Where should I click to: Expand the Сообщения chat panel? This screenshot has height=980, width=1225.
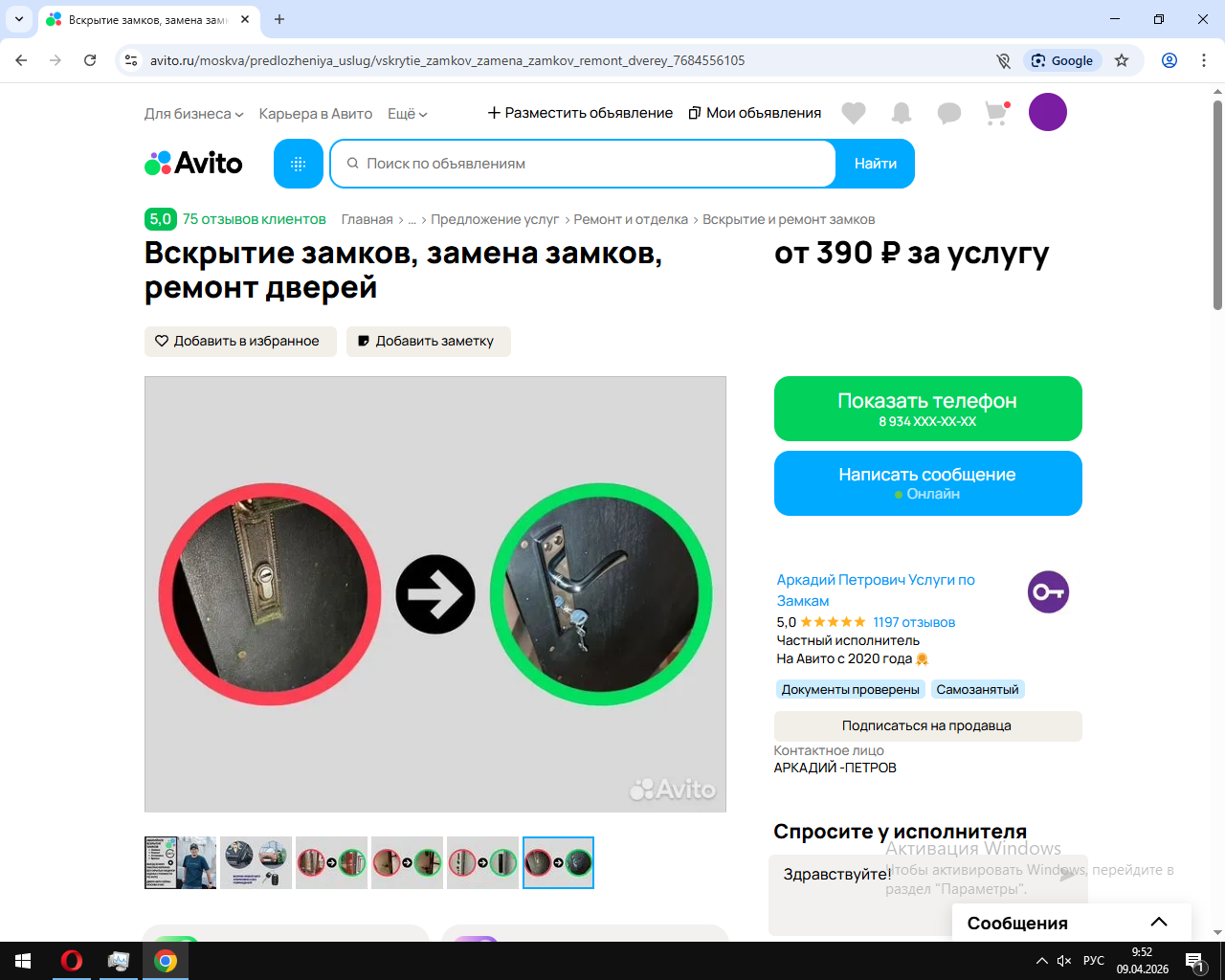pos(1159,923)
